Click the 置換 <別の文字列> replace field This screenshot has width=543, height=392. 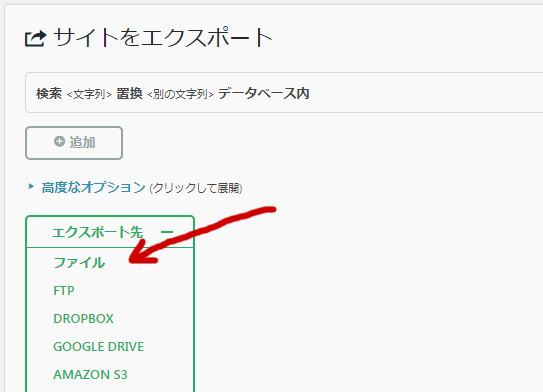tap(165, 93)
